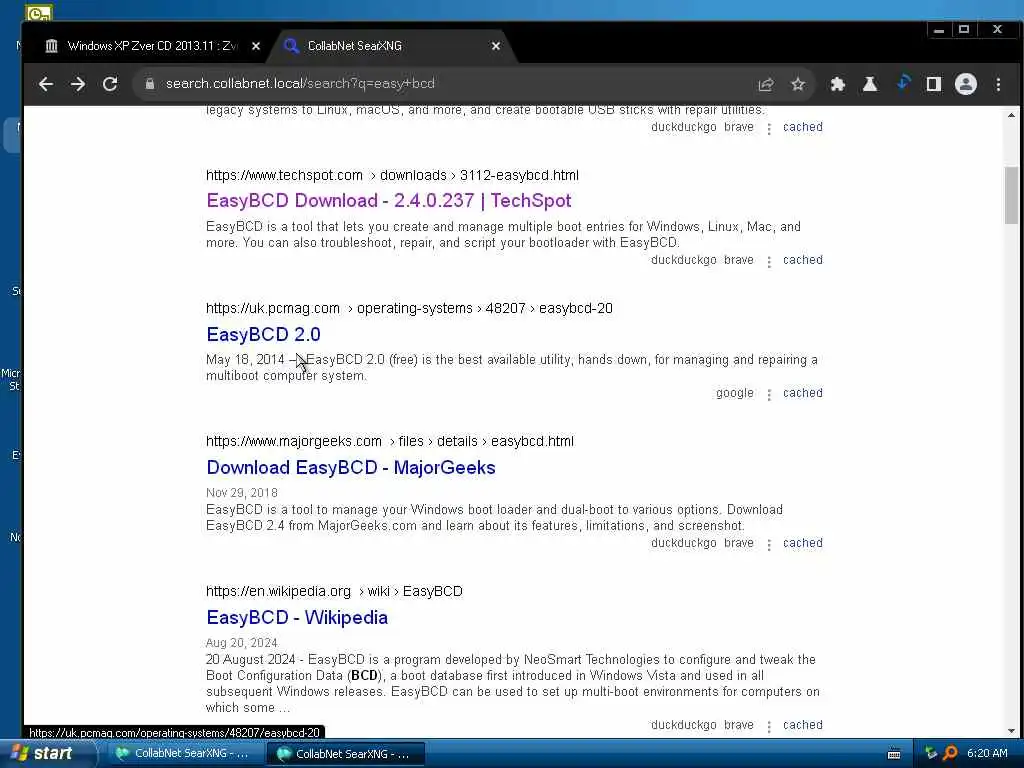The height and width of the screenshot is (768, 1024).
Task: Open cached link for pcmag result
Action: [x=803, y=393]
